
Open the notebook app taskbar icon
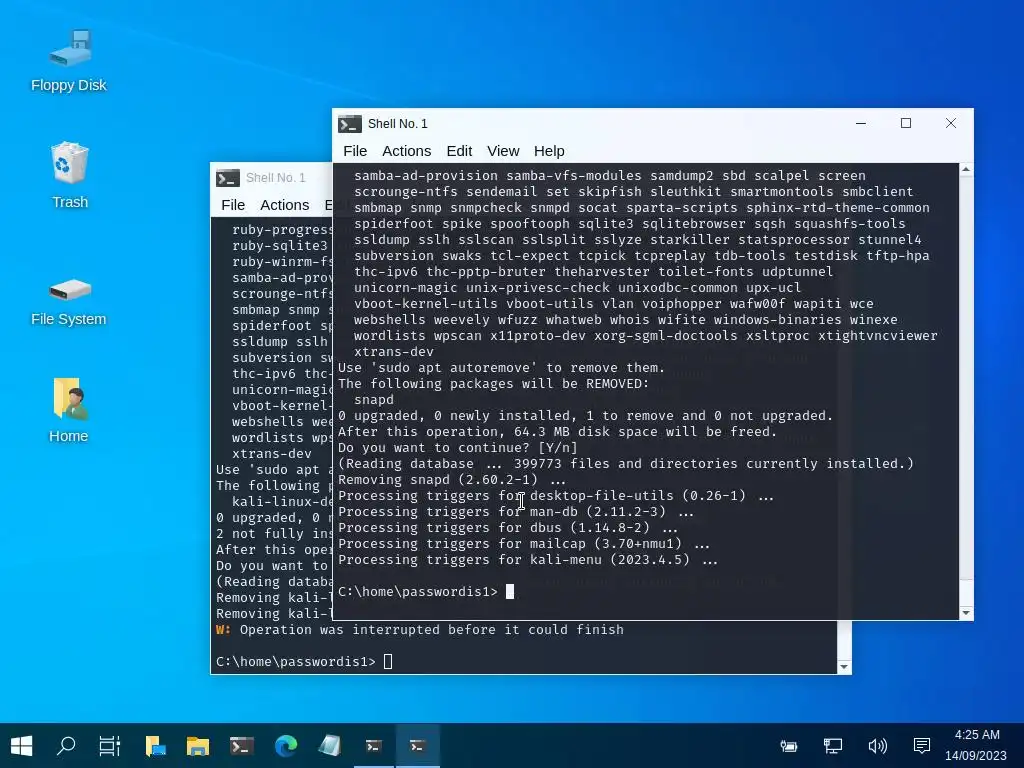point(330,746)
